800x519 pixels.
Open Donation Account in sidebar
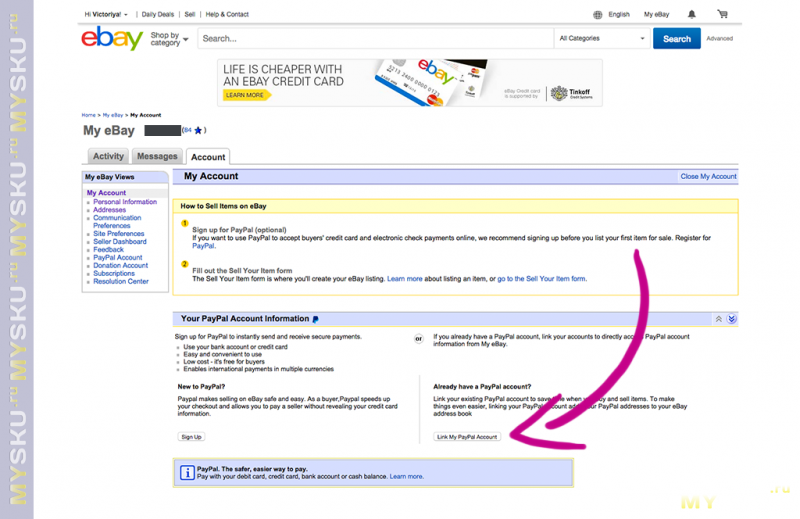[x=120, y=265]
